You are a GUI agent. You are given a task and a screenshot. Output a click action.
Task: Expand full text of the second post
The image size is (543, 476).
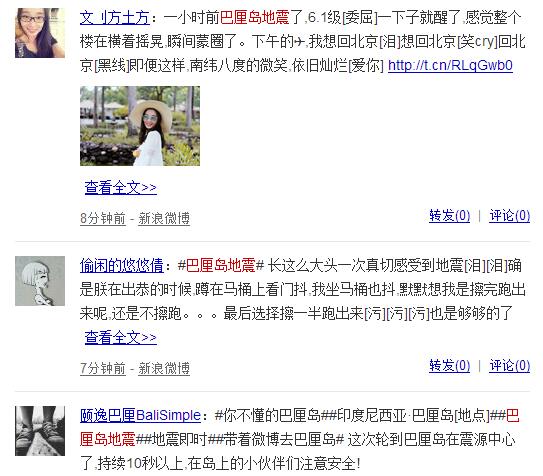121,337
